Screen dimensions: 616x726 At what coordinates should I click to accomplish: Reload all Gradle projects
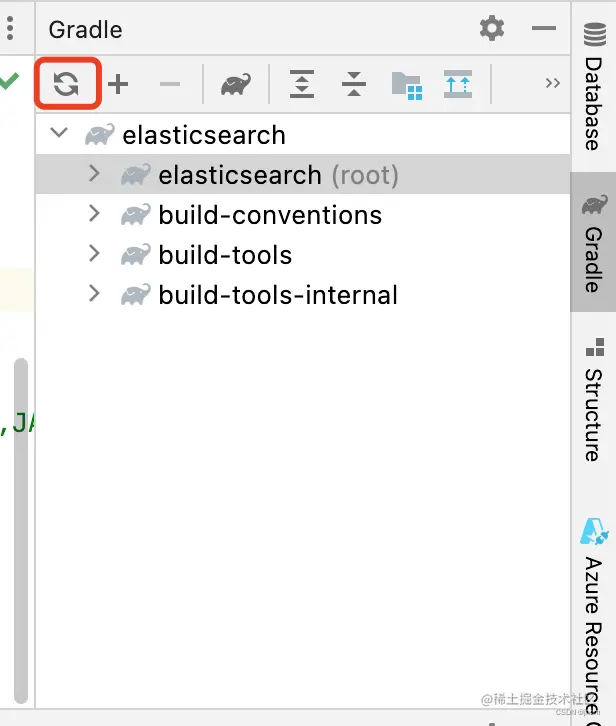coord(66,84)
